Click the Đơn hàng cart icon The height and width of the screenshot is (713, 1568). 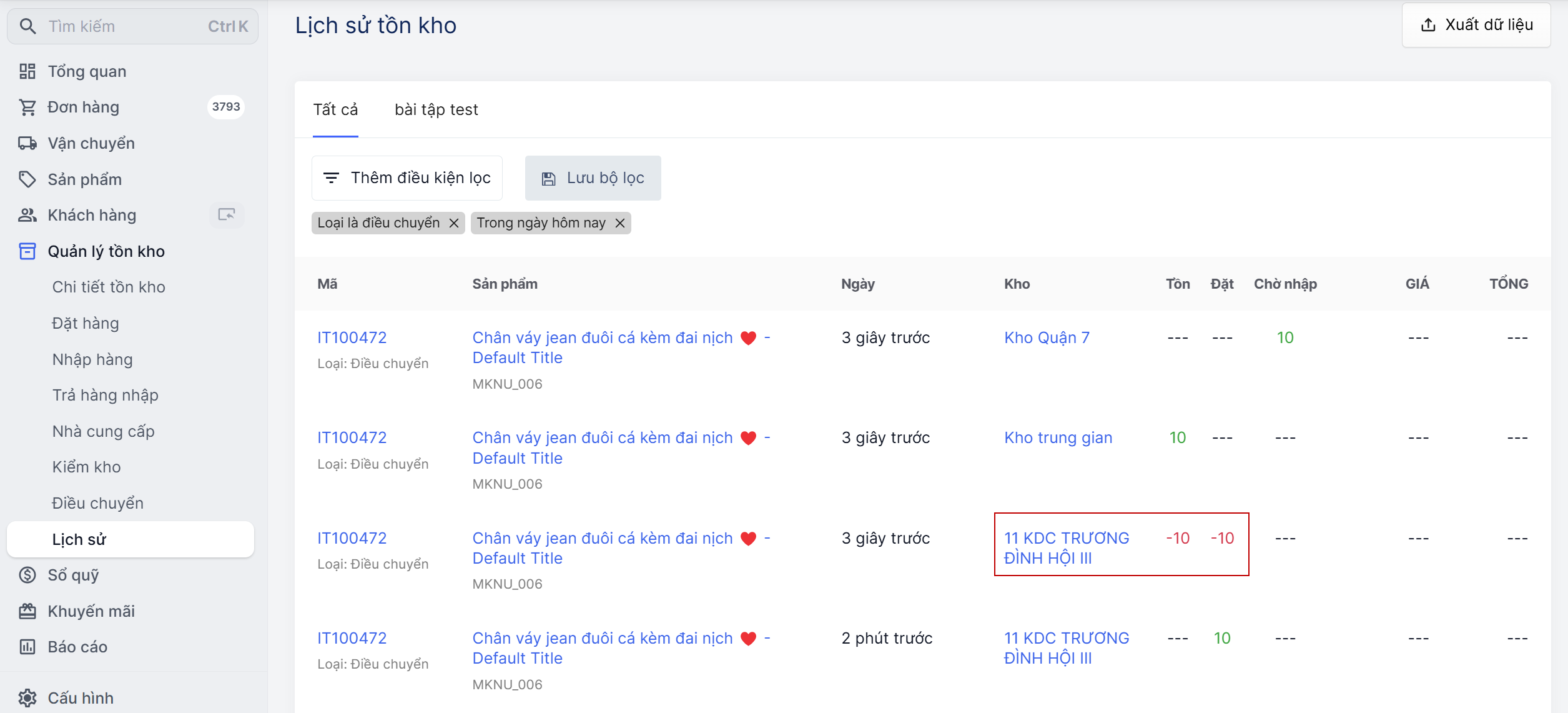(27, 107)
